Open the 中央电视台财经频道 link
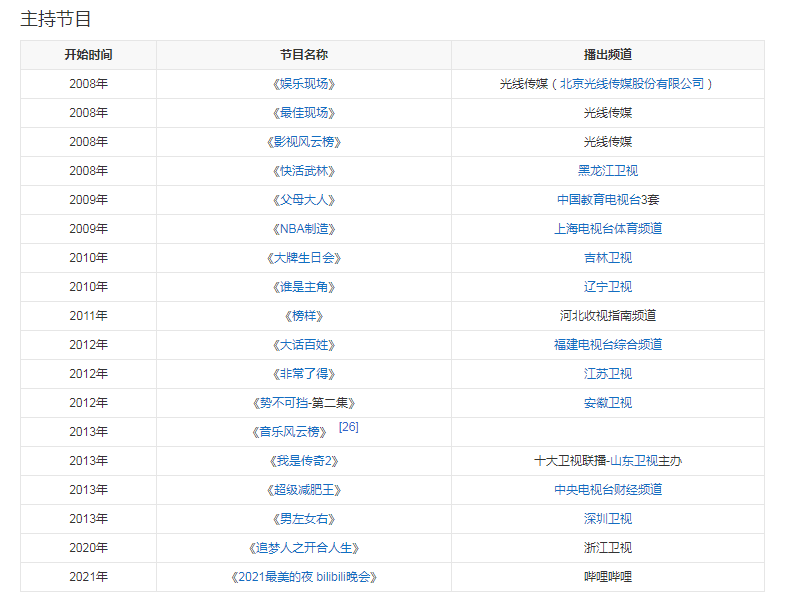801x603 pixels. click(607, 490)
